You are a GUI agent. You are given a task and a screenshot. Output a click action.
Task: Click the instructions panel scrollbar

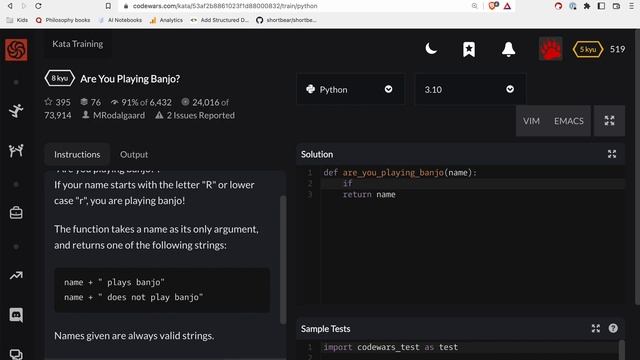pyautogui.click(x=283, y=260)
